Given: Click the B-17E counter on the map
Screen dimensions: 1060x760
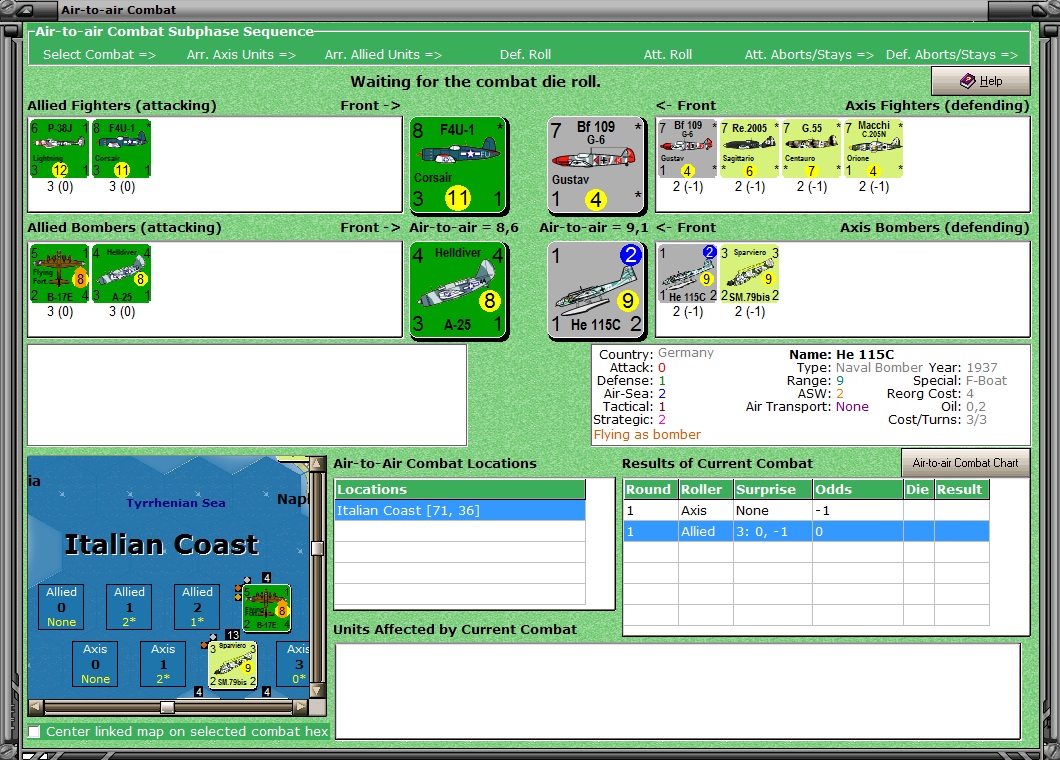Looking at the screenshot, I should click(x=267, y=609).
